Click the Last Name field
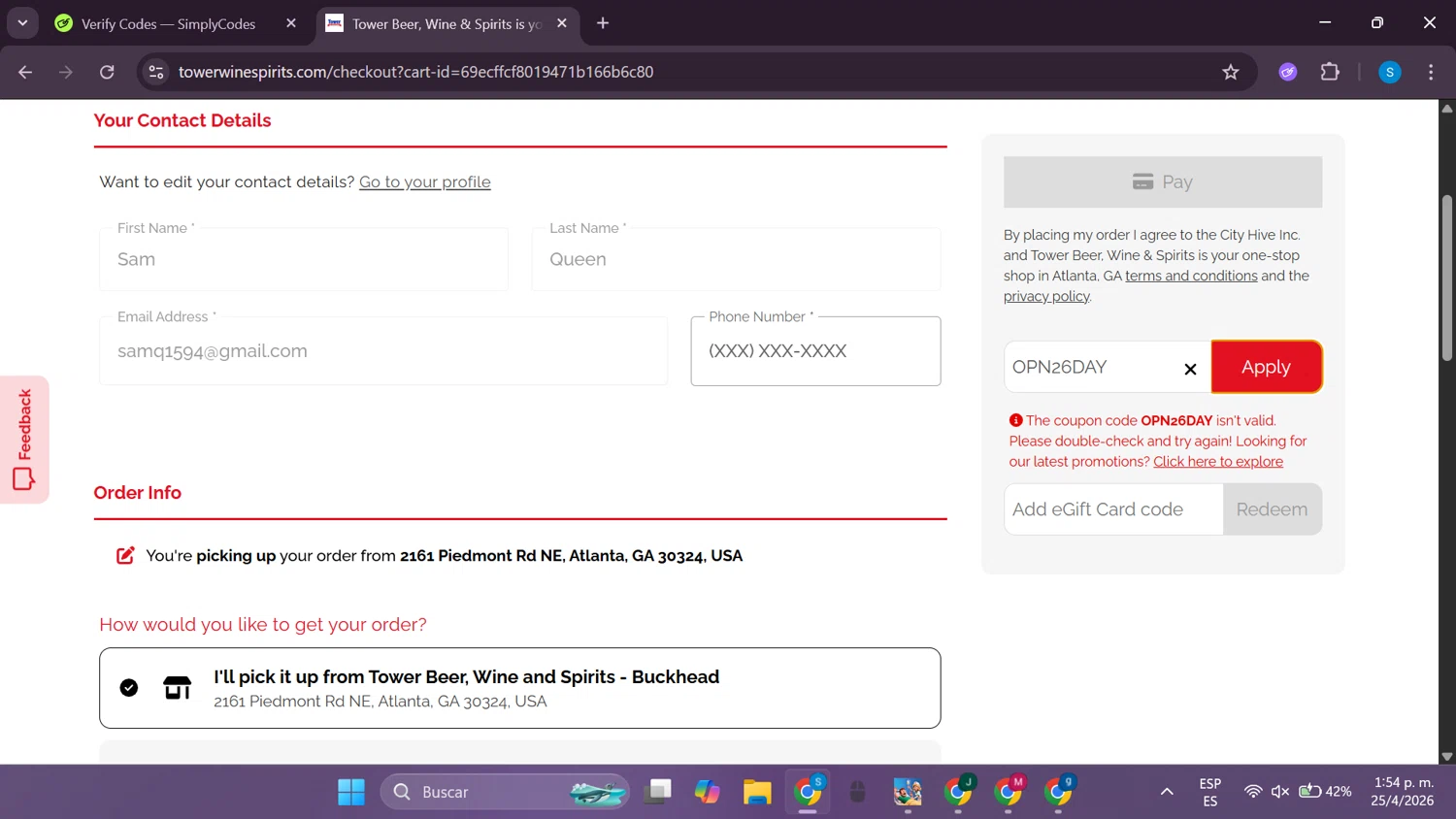This screenshot has height=819, width=1456. point(736,259)
